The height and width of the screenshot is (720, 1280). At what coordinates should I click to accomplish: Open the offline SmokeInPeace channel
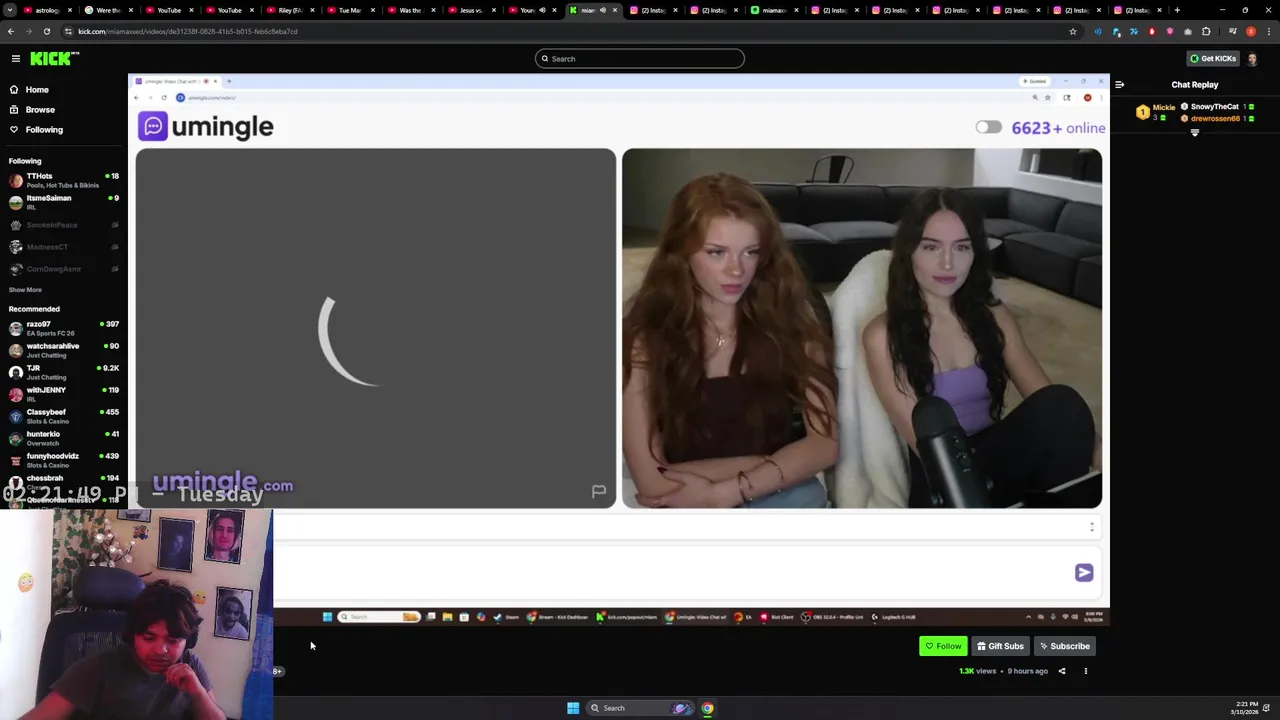pos(63,225)
